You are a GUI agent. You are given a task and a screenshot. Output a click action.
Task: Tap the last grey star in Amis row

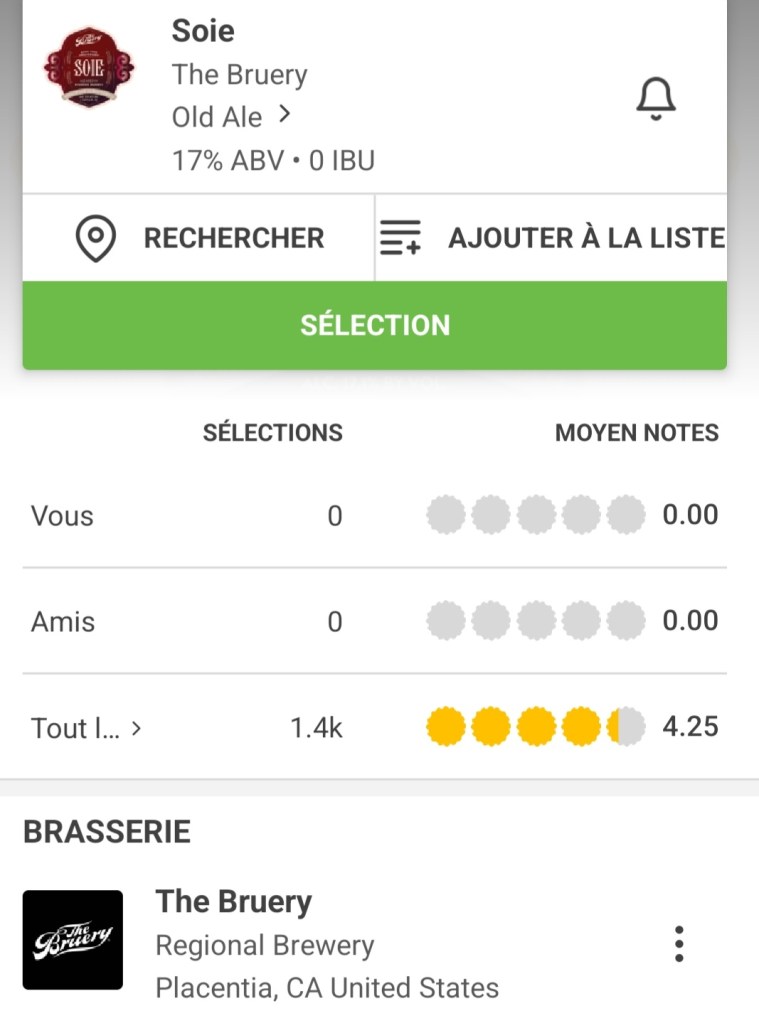click(626, 622)
